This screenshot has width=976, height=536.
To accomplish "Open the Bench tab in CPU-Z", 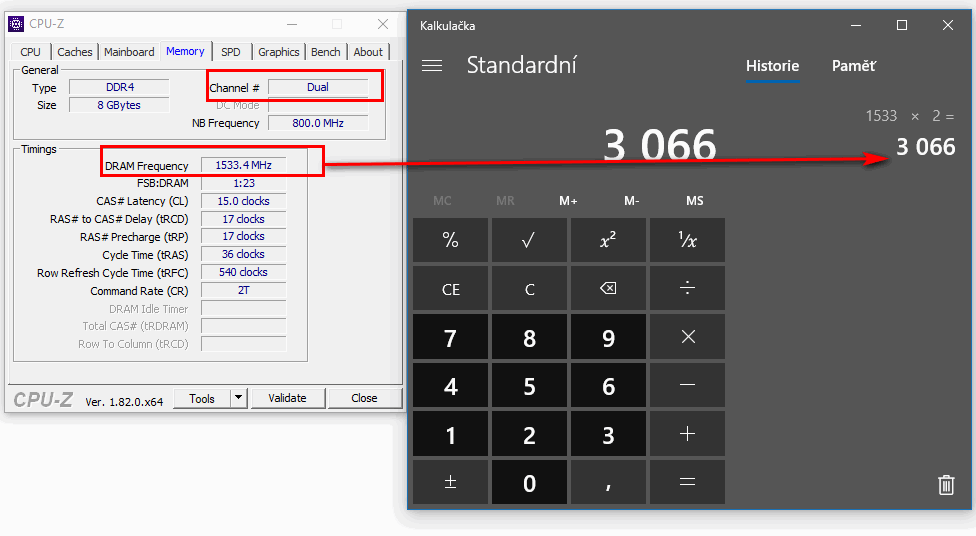I will (x=326, y=52).
